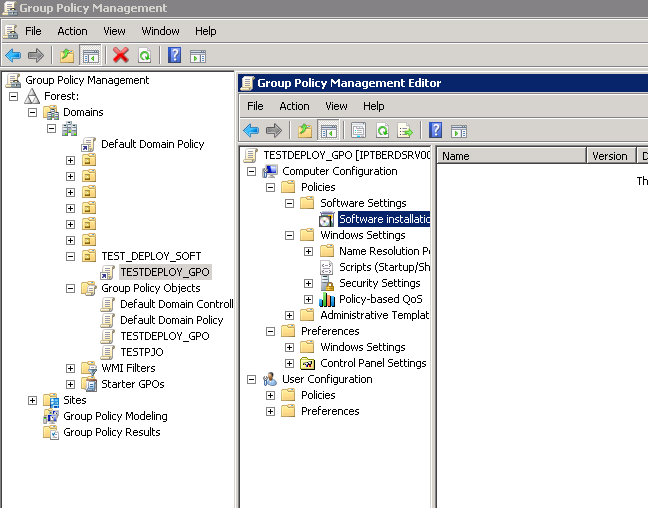
Task: Collapse TEST_DEPLOY_SOFT organizational unit
Action: (x=71, y=256)
